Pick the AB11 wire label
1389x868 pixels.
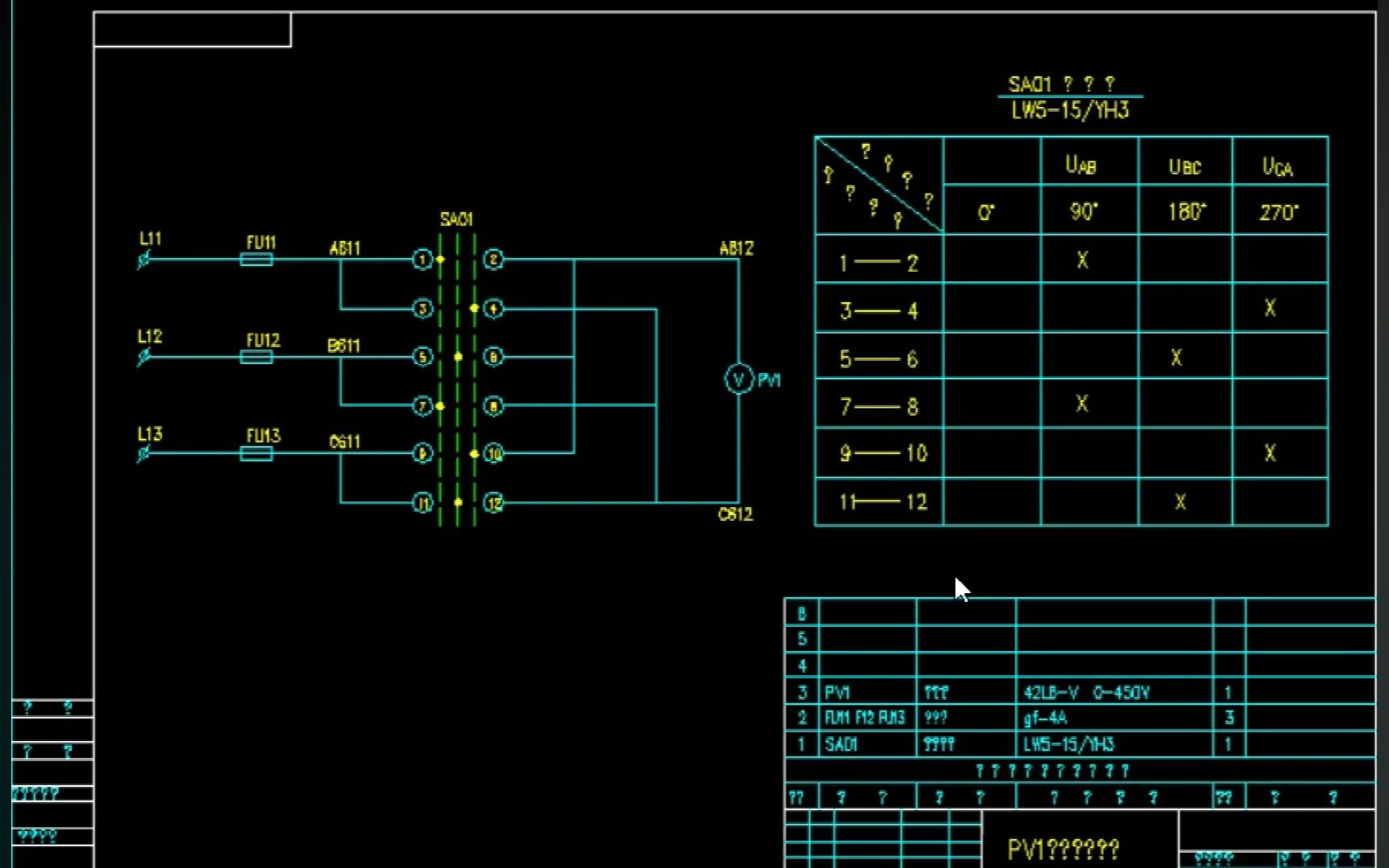(x=345, y=248)
